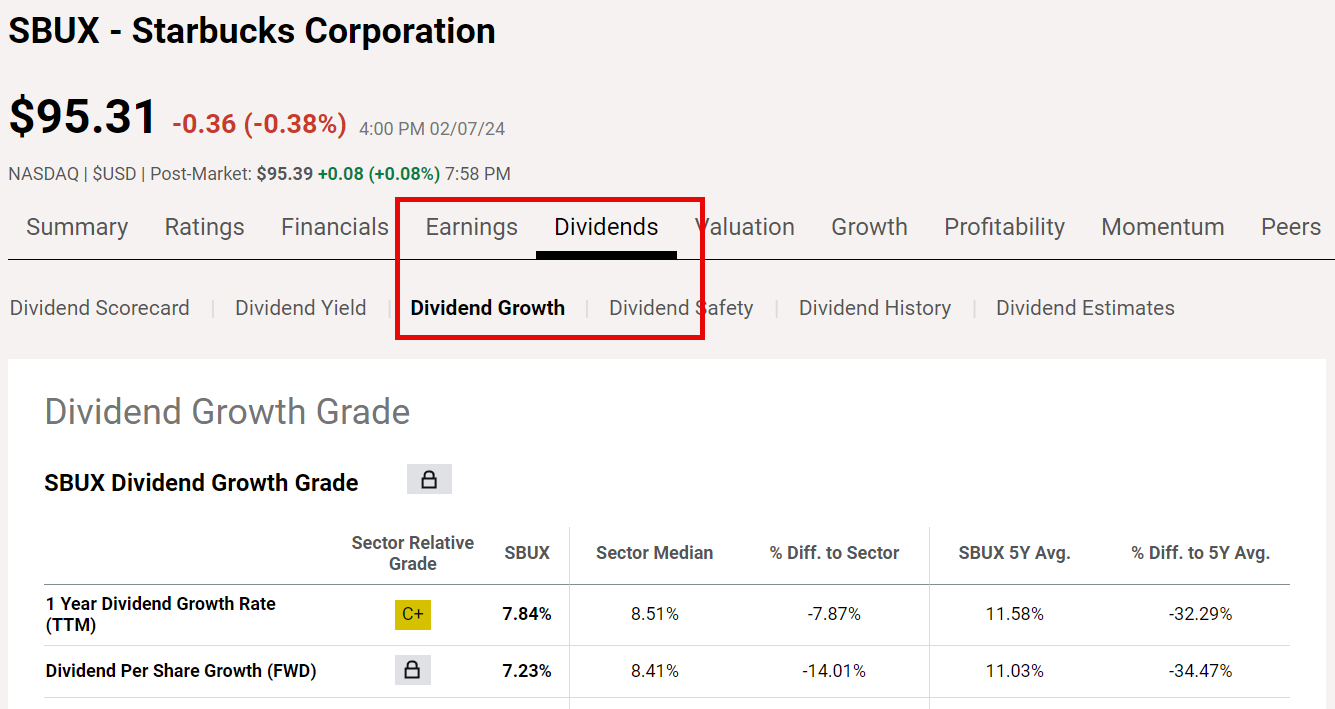Select the Dividend Growth subsection
1335x709 pixels.
(487, 308)
